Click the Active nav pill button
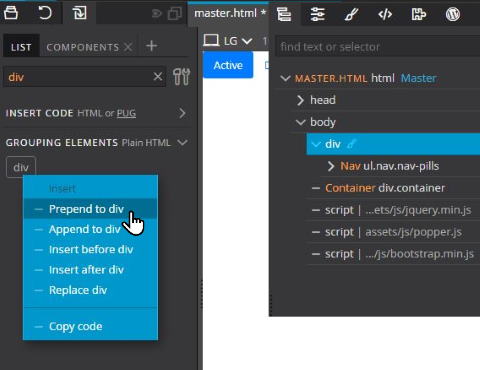The image size is (480, 370). [x=228, y=65]
